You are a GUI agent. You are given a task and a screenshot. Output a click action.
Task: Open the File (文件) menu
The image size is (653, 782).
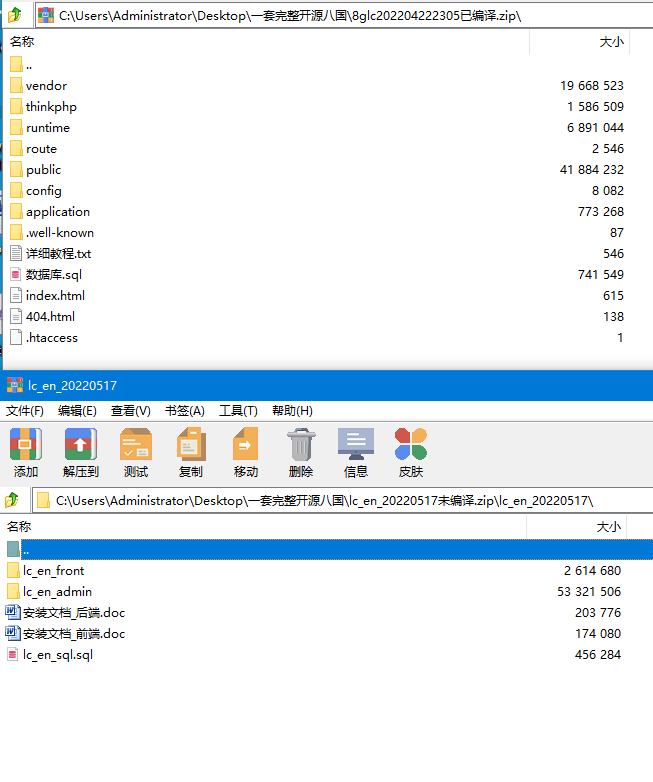[25, 411]
